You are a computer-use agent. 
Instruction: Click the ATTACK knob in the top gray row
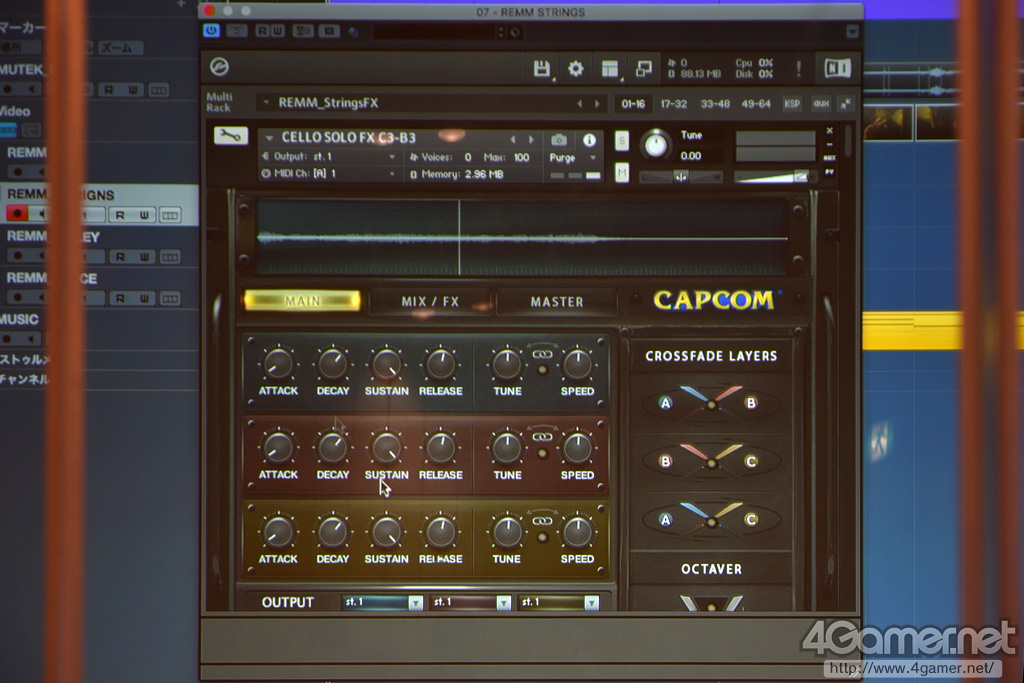click(278, 364)
